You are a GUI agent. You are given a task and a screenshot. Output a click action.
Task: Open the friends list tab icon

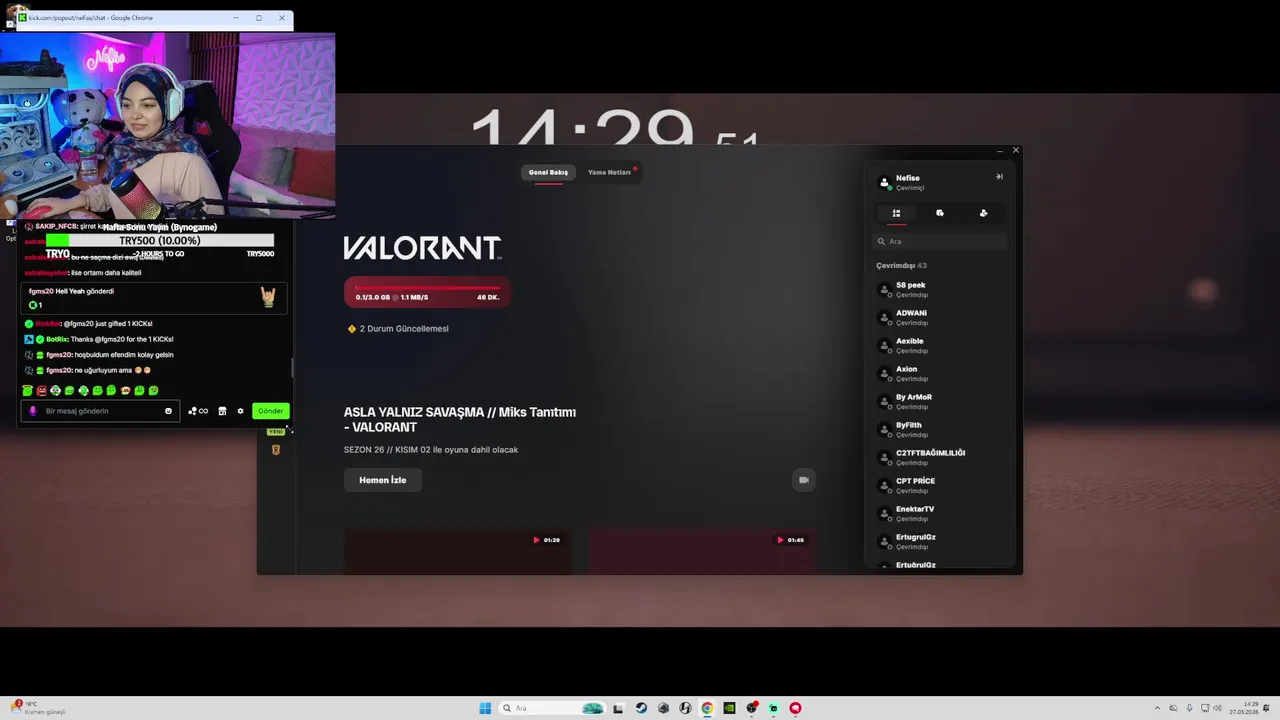point(896,213)
